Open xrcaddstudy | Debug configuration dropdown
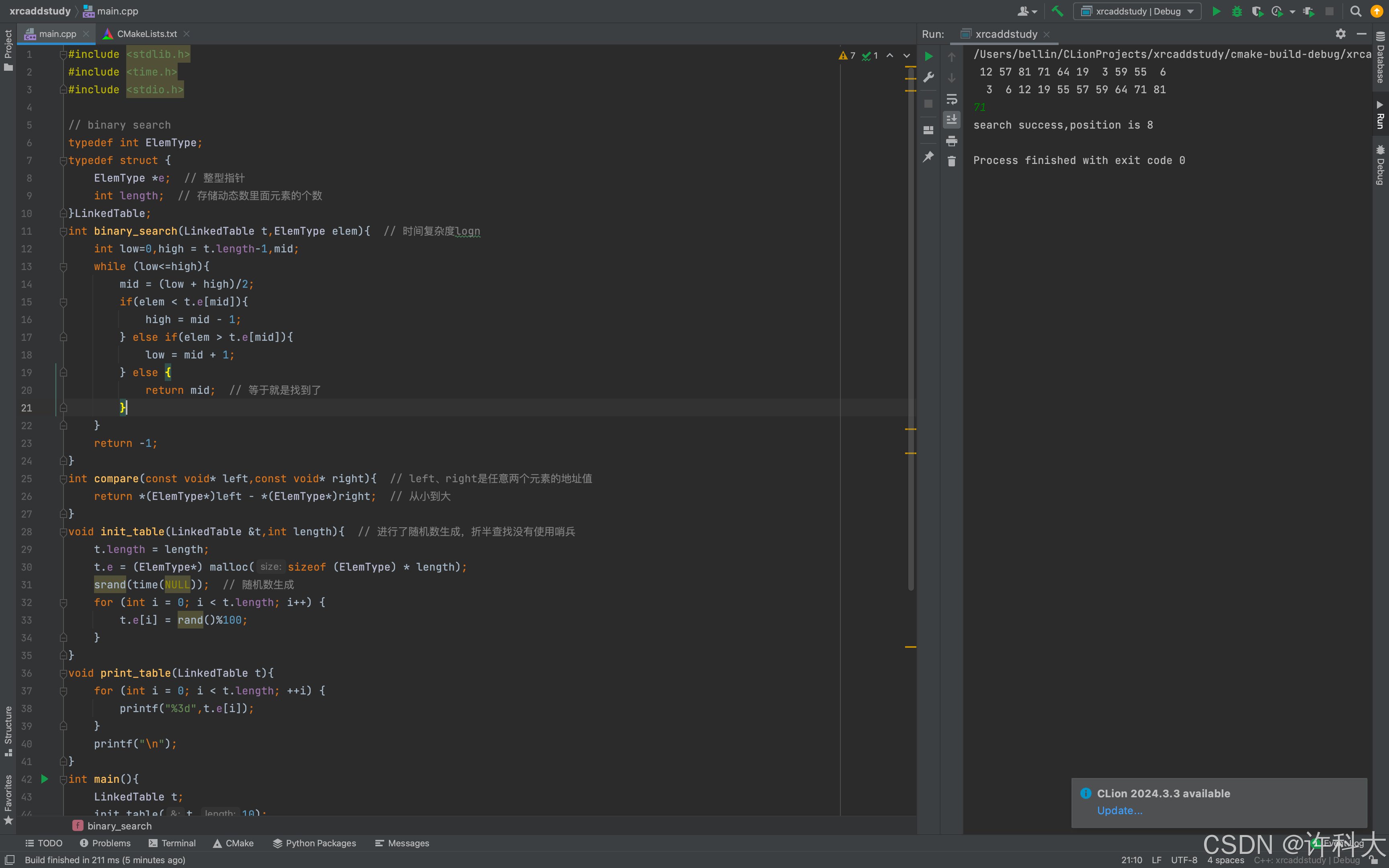The height and width of the screenshot is (868, 1389). tap(1137, 11)
